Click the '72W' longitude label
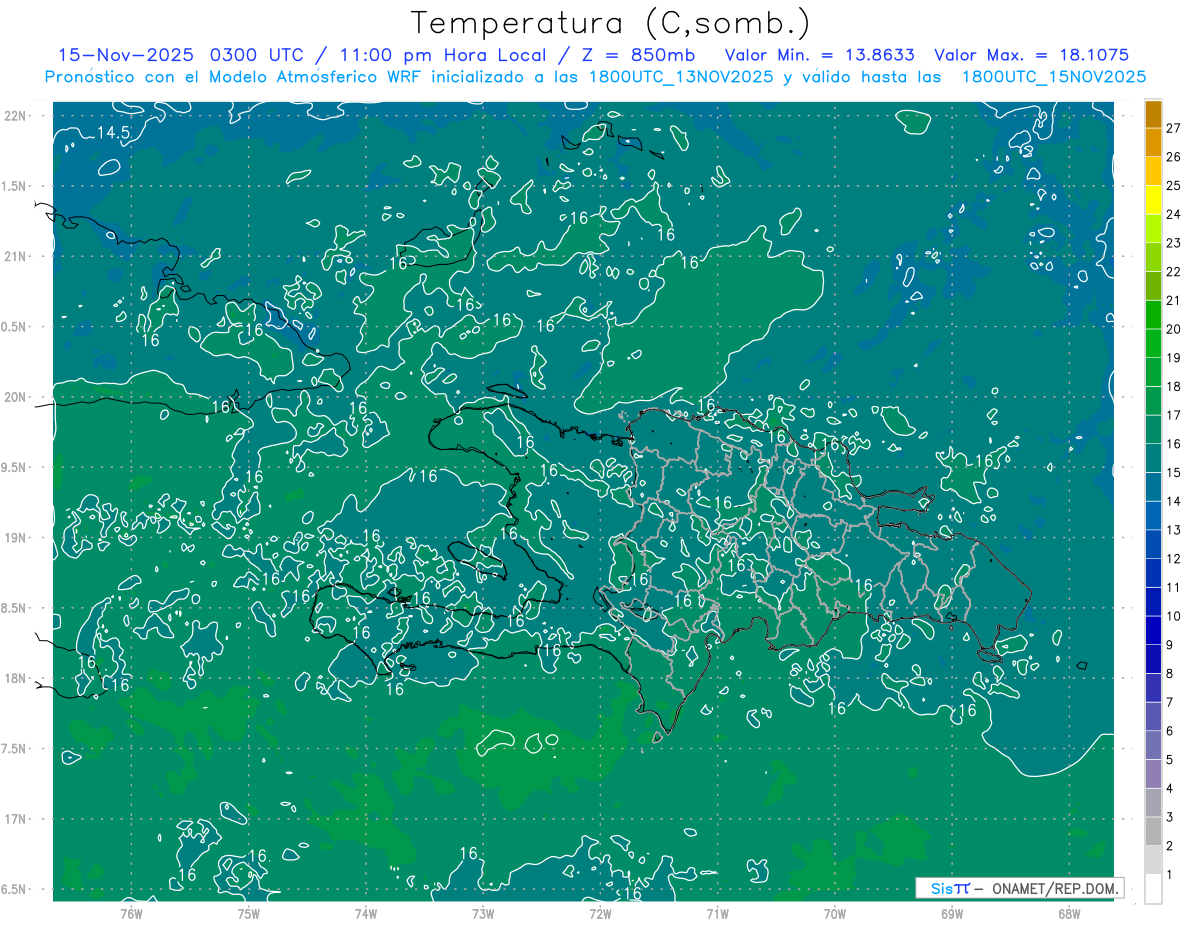1200x927 pixels. click(600, 913)
